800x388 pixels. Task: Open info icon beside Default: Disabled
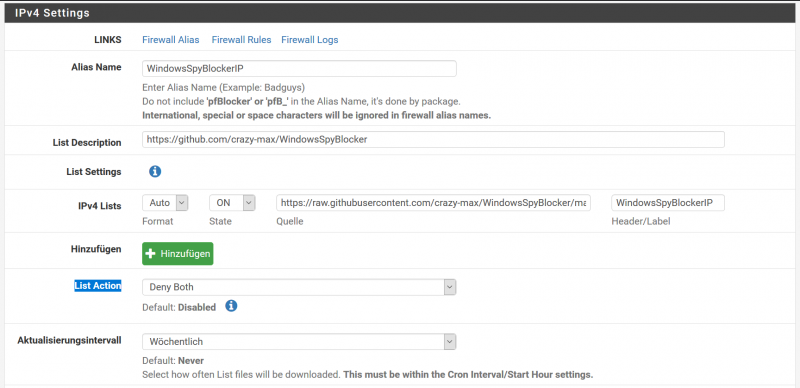(x=231, y=306)
